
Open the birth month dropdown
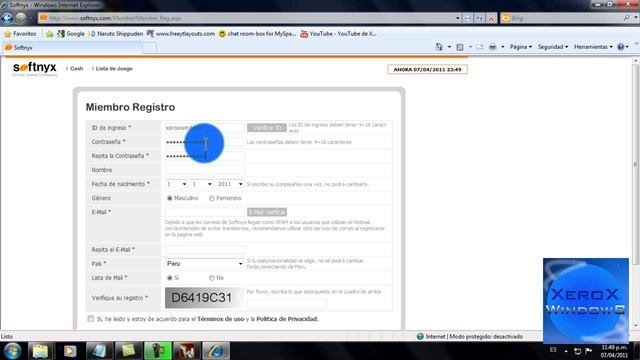pyautogui.click(x=202, y=184)
